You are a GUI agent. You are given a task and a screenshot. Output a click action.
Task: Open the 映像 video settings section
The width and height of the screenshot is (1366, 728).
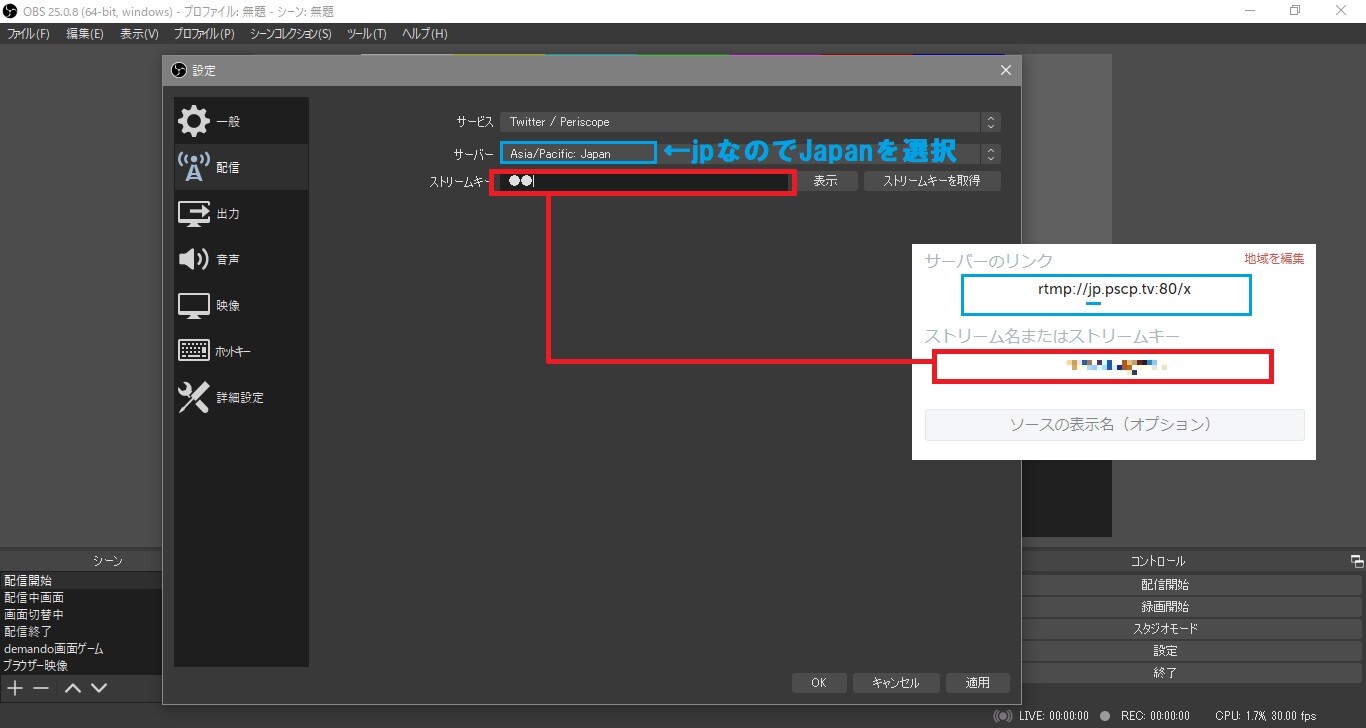pos(241,305)
